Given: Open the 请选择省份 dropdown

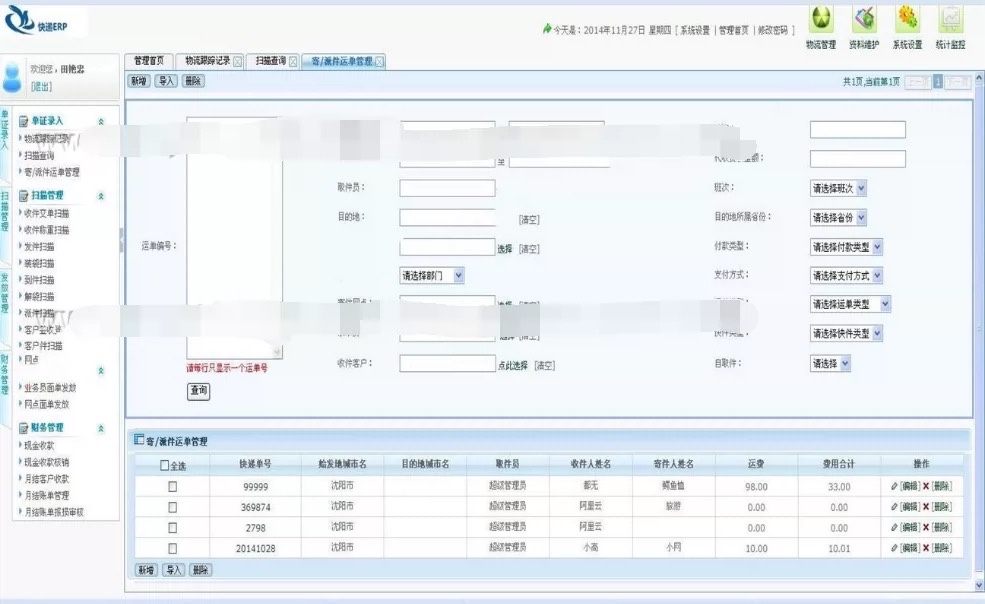Looking at the screenshot, I should point(839,218).
